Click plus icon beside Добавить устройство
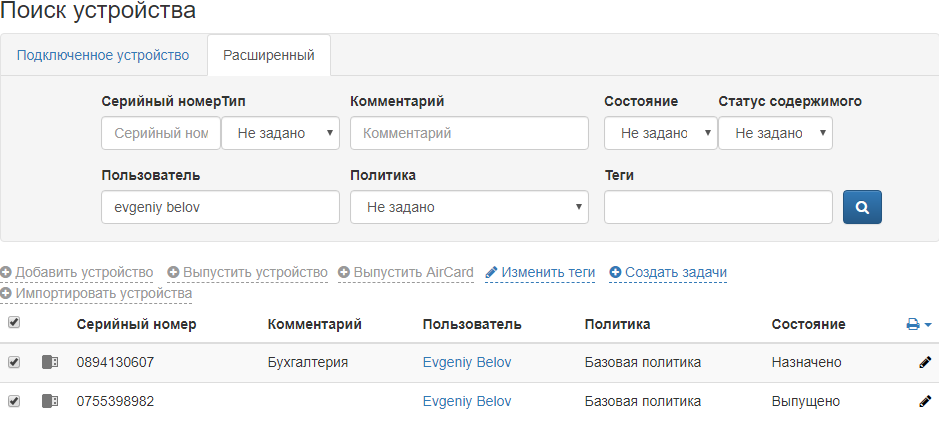Viewport: 939px width, 423px height. [6, 272]
